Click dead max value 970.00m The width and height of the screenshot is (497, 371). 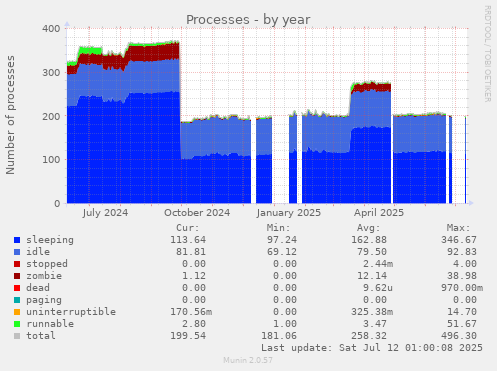pyautogui.click(x=462, y=288)
